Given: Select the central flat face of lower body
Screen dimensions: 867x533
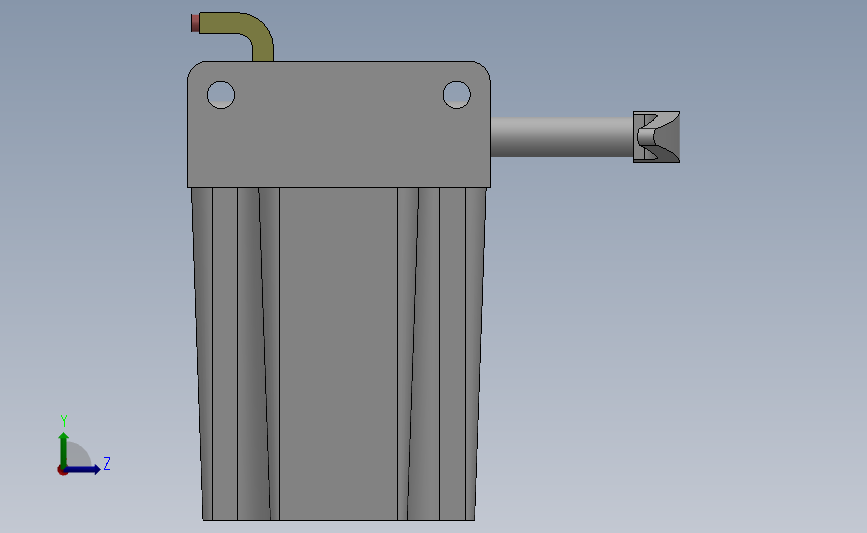Looking at the screenshot, I should click(x=338, y=354).
